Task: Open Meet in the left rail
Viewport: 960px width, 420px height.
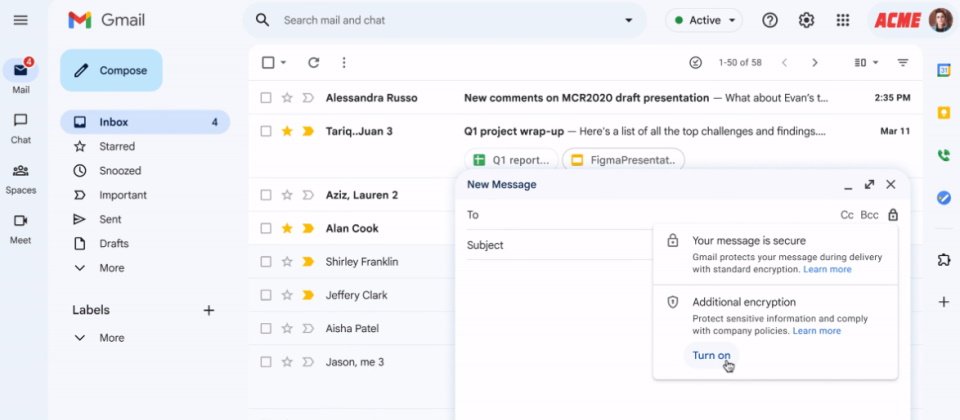Action: tap(21, 229)
